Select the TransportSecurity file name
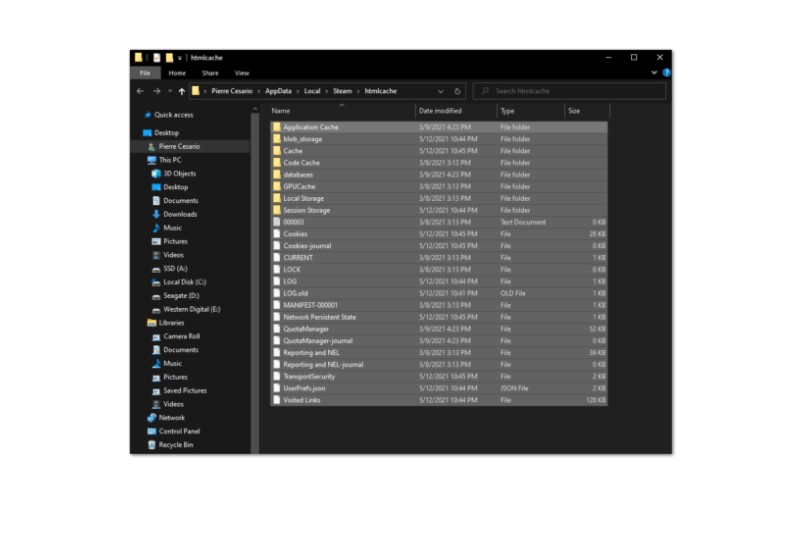The width and height of the screenshot is (790, 542). tap(309, 377)
